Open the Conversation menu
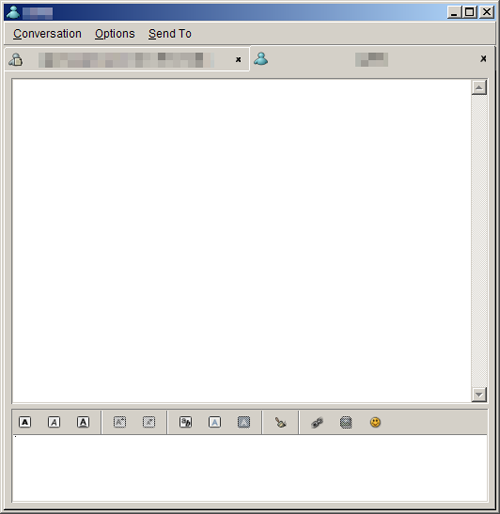 (x=47, y=34)
